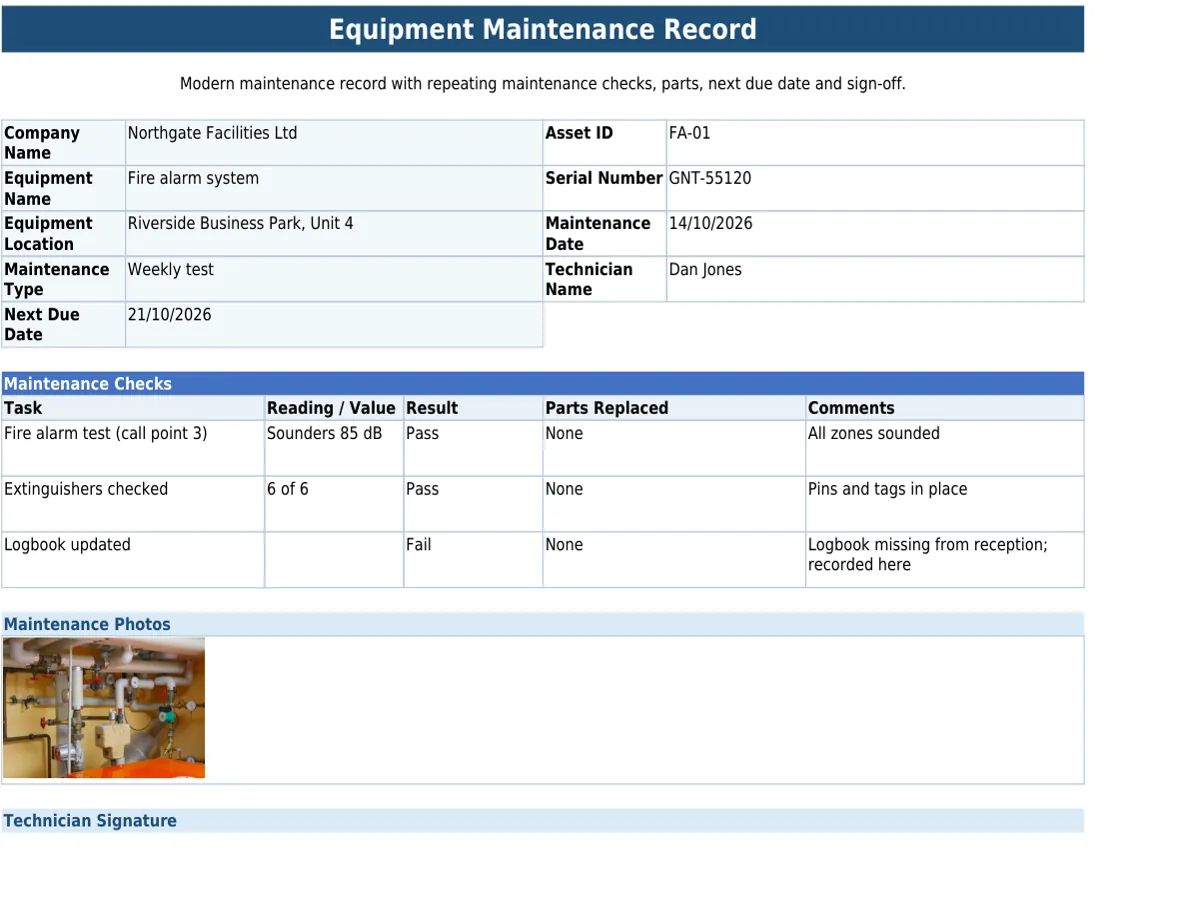Select Parts Replaced 'None' for Extinguishers checked
This screenshot has width=1200, height=900.
coord(674,504)
